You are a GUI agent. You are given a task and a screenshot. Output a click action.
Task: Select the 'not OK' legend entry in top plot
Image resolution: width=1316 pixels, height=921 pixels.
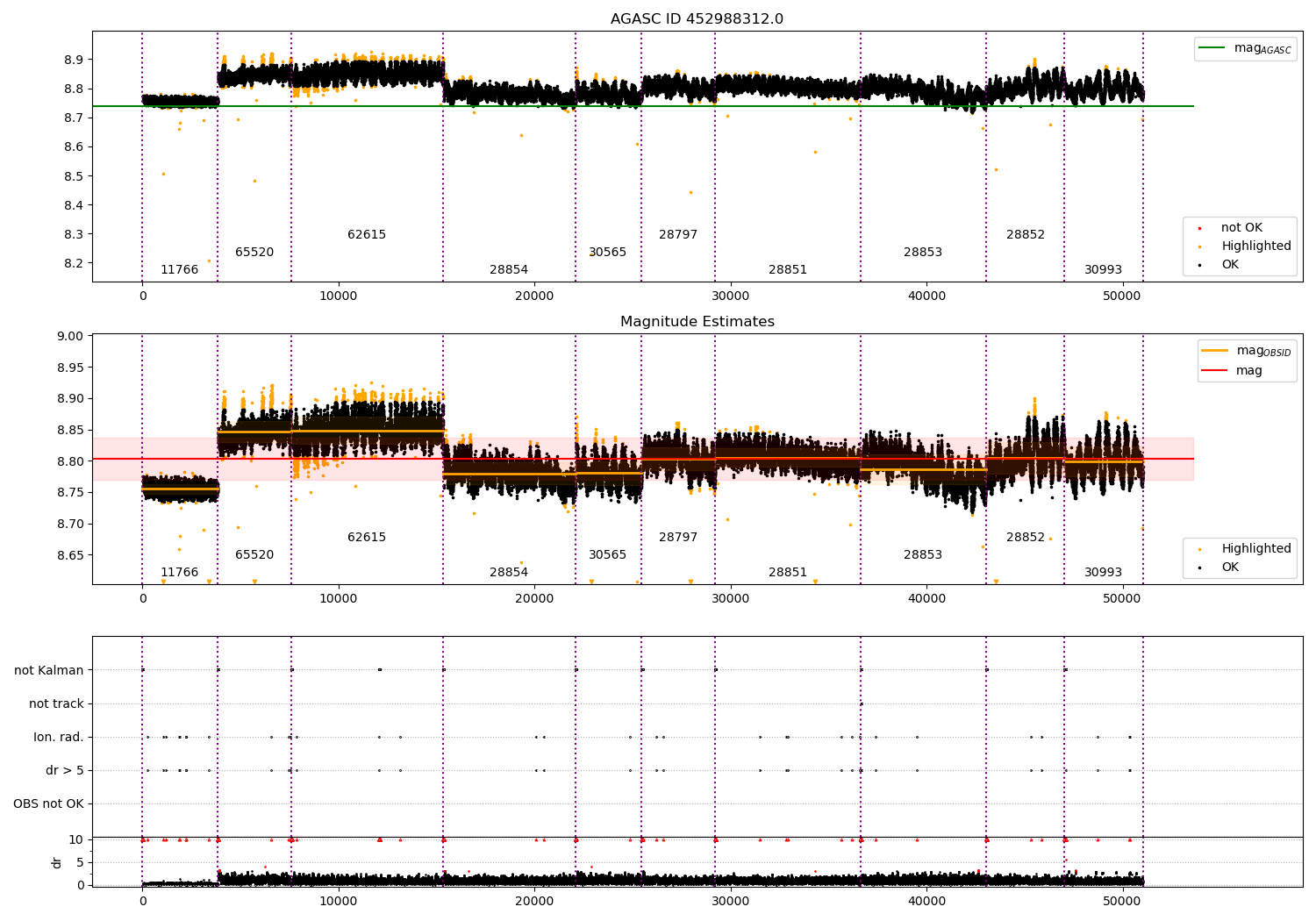(1241, 228)
